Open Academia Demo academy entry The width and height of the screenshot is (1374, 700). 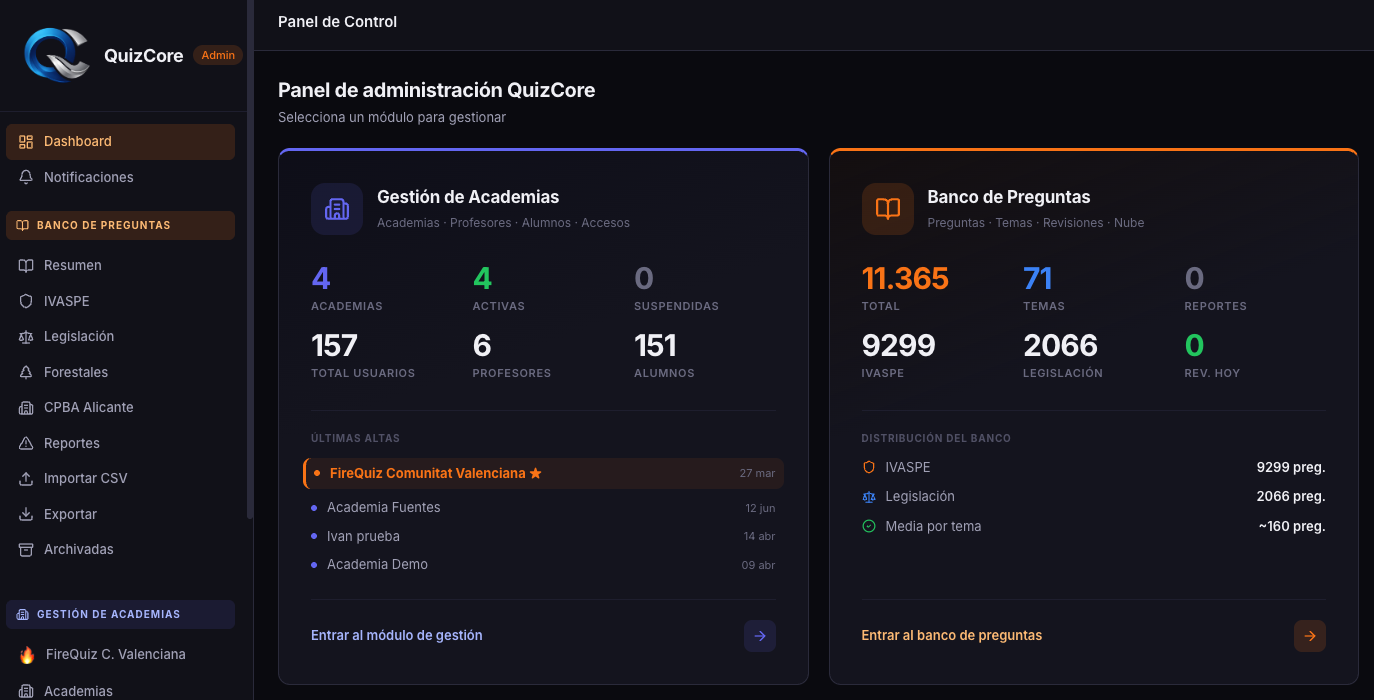(543, 565)
